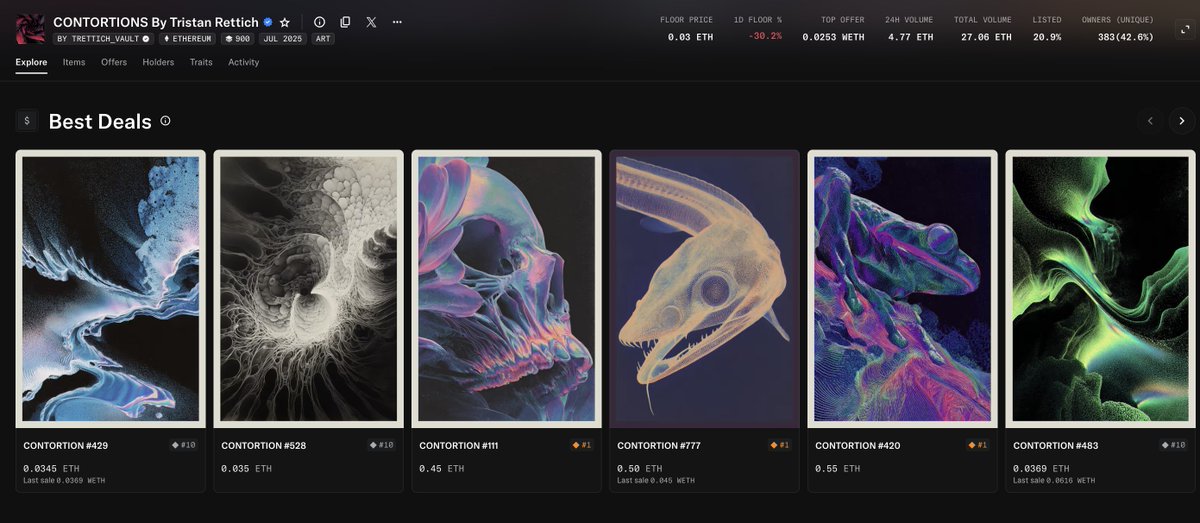Click the ART category tag
The width and height of the screenshot is (1200, 523).
point(324,39)
